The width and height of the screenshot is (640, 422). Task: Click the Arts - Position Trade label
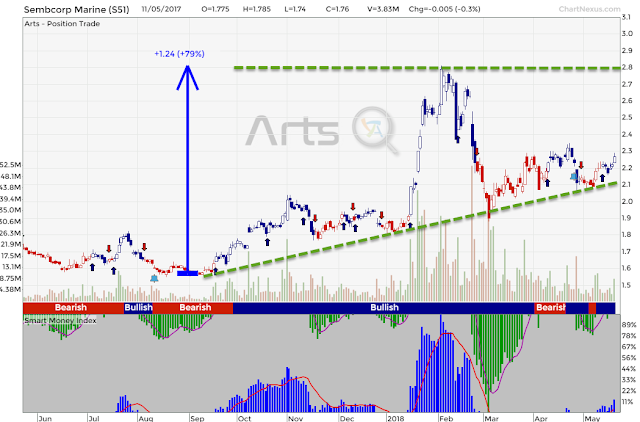pyautogui.click(x=62, y=24)
